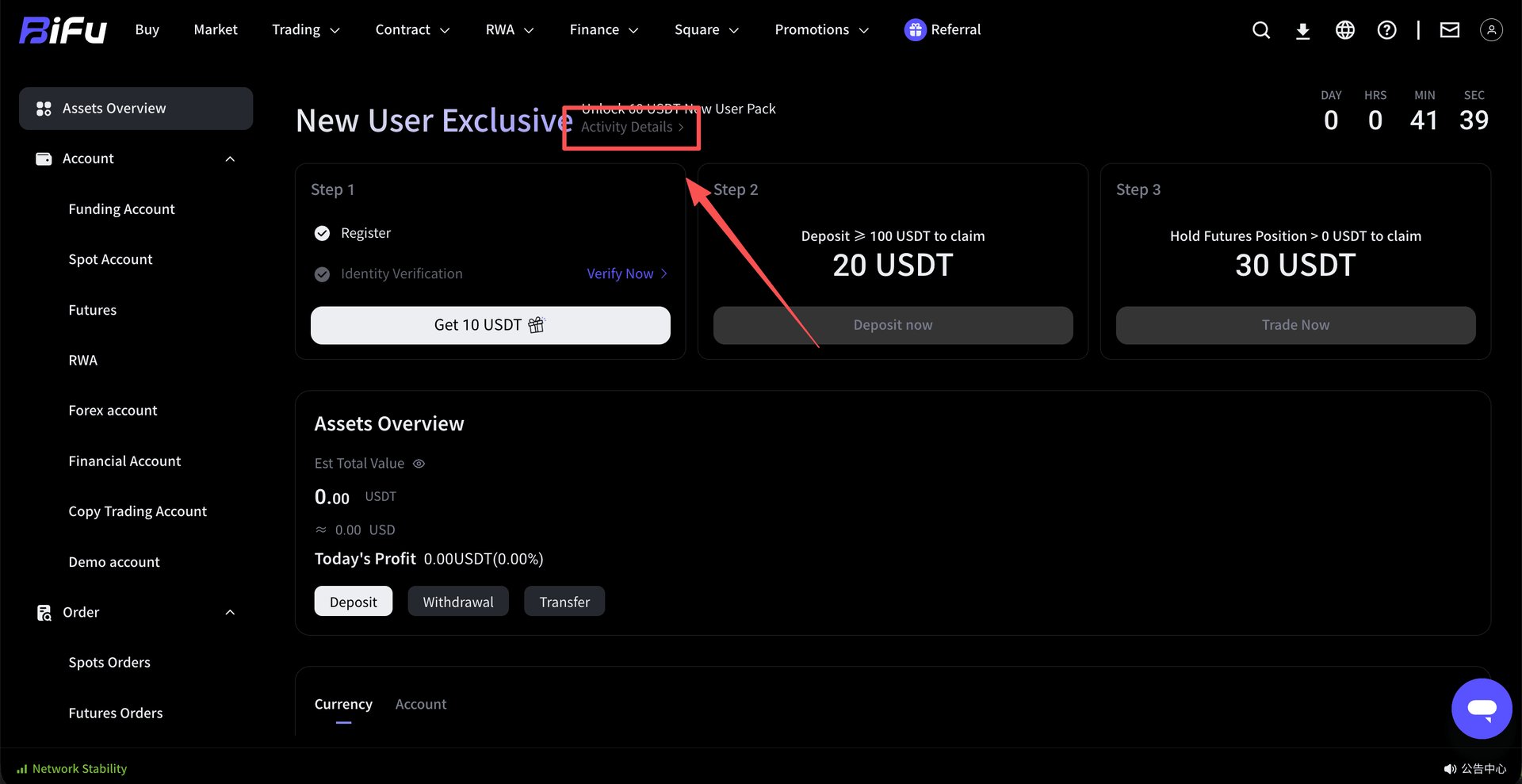Open Spot Account in sidebar
This screenshot has width=1522, height=784.
110,260
